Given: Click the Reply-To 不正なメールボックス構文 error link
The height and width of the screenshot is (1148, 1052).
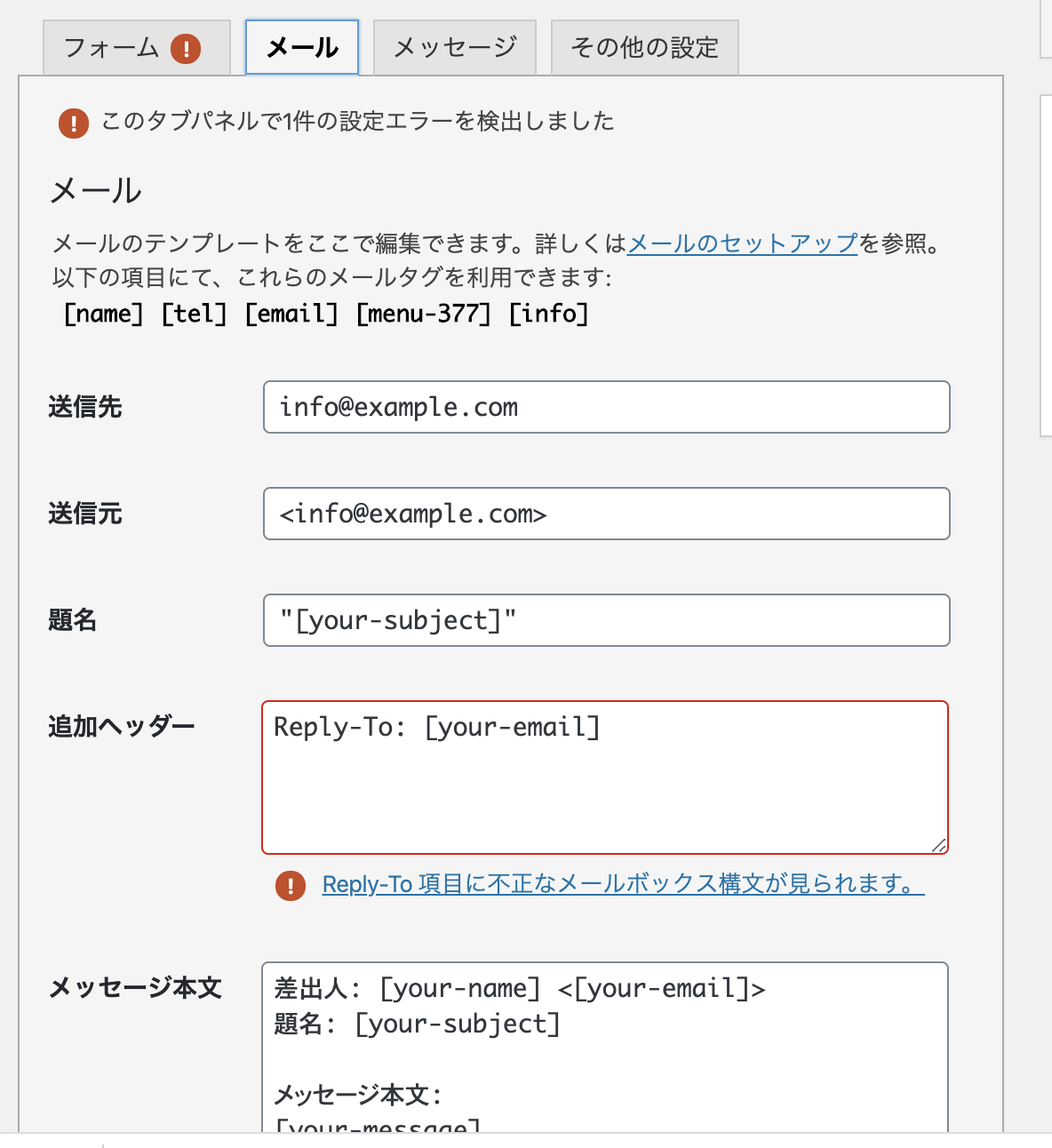Looking at the screenshot, I should click(x=621, y=886).
